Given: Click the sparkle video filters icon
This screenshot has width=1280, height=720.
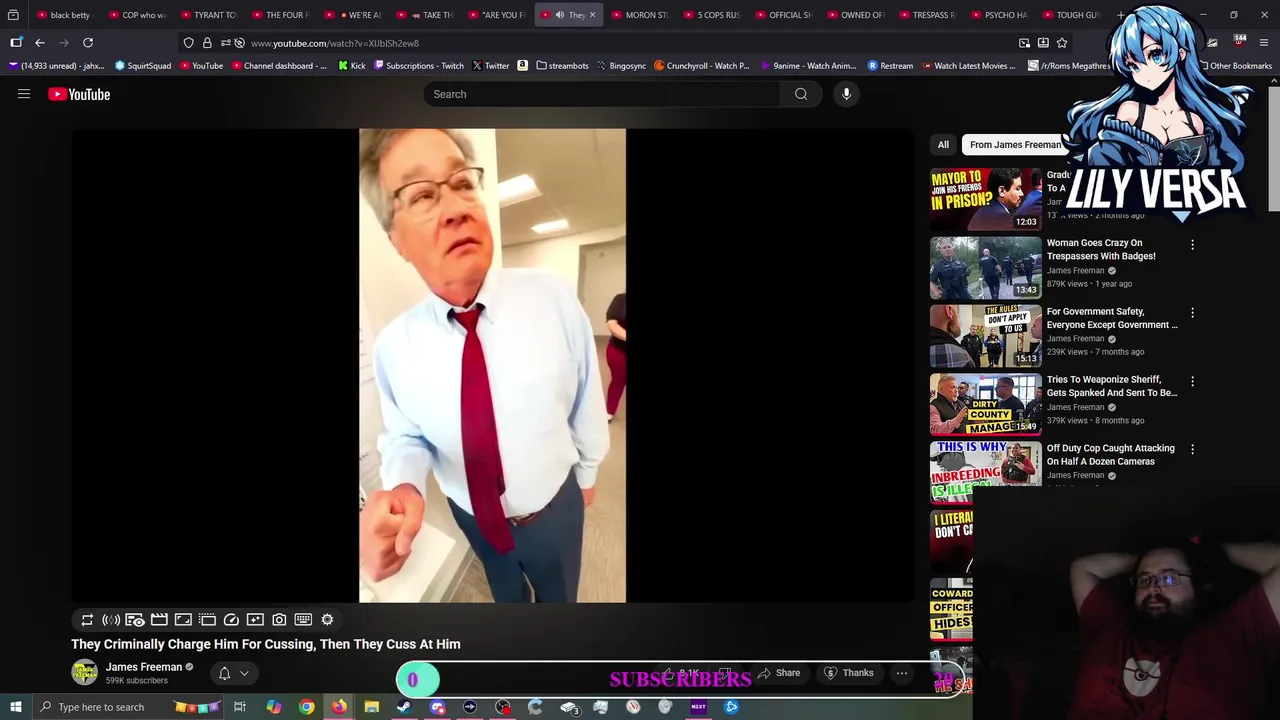Looking at the screenshot, I should [x=255, y=620].
